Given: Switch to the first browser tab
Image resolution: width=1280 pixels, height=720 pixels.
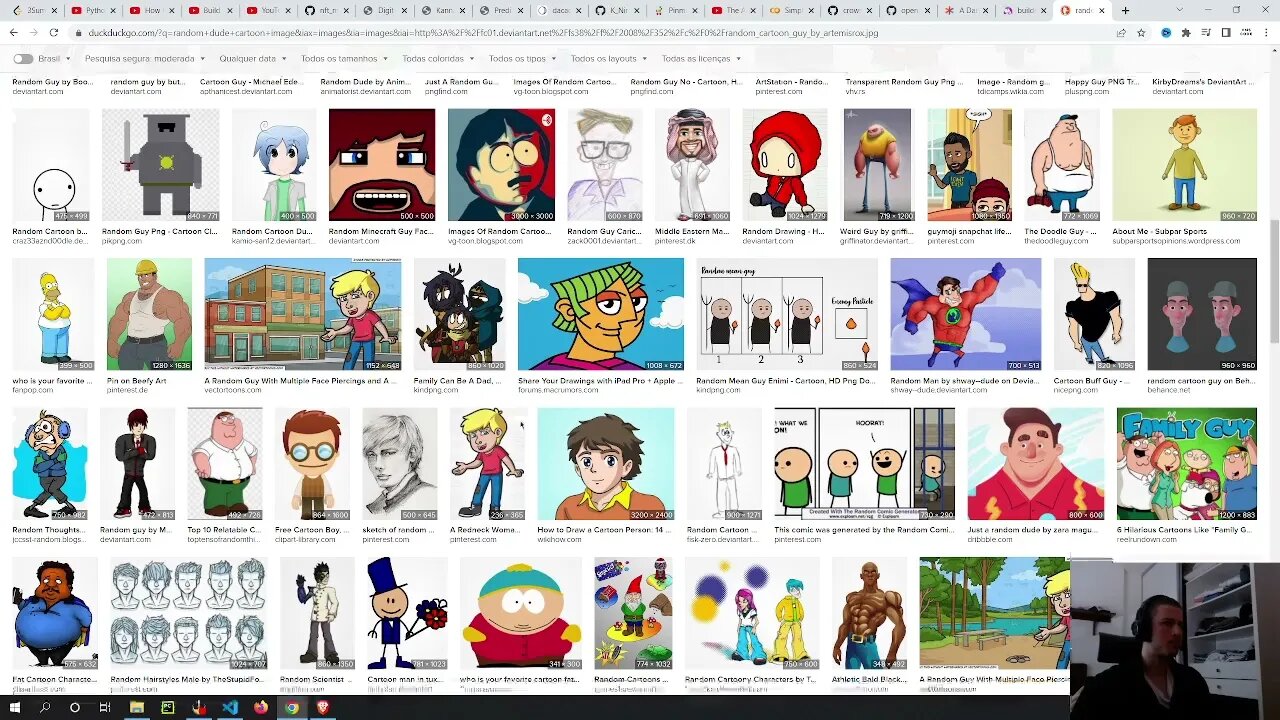Looking at the screenshot, I should (x=36, y=10).
